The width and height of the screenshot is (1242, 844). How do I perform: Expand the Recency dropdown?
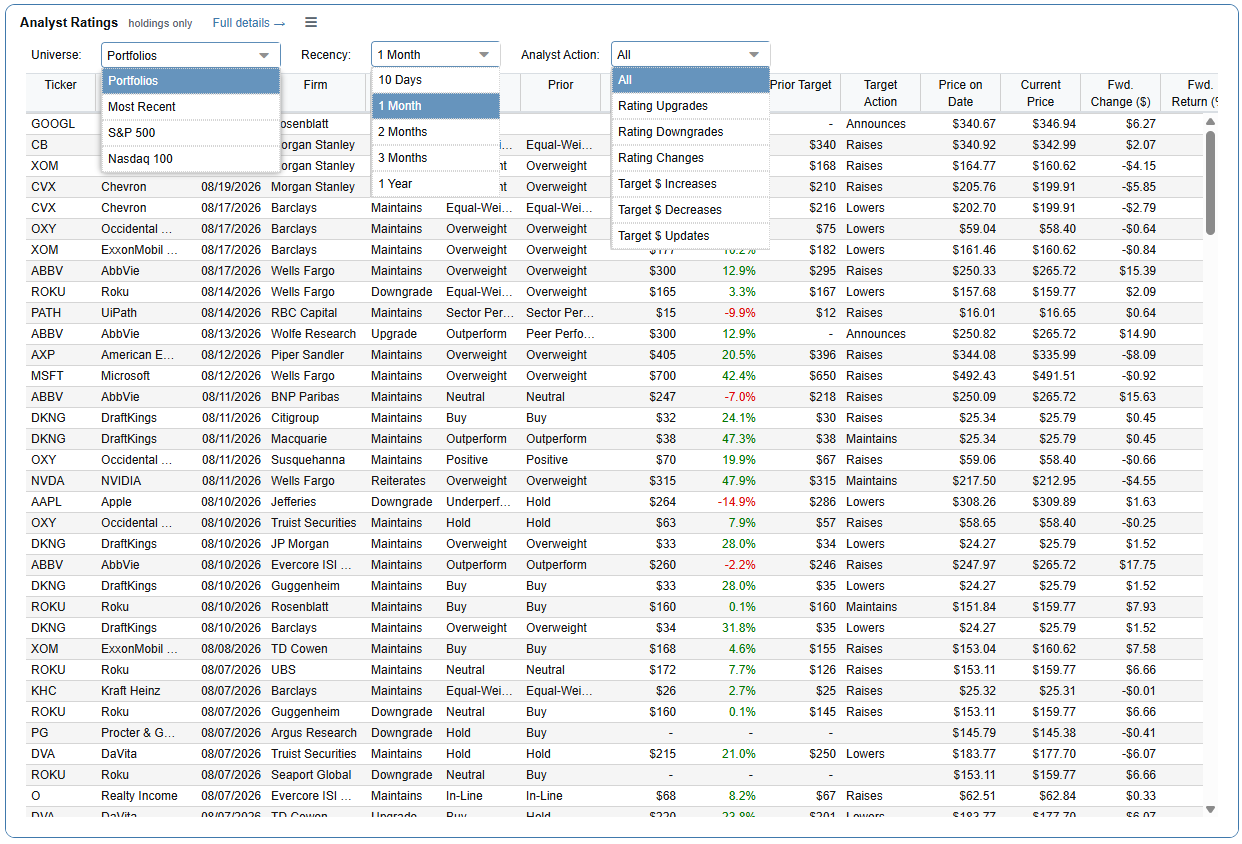(435, 55)
